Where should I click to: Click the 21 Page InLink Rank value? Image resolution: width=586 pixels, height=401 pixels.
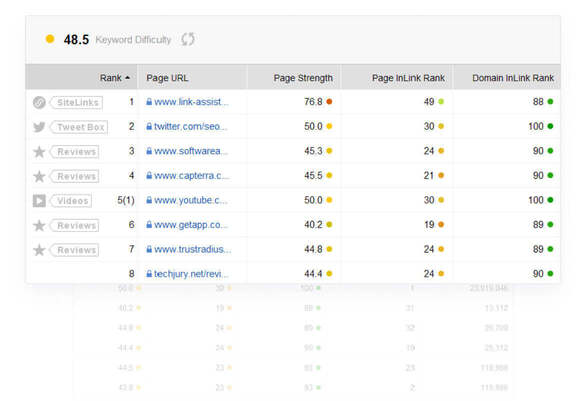pos(429,176)
